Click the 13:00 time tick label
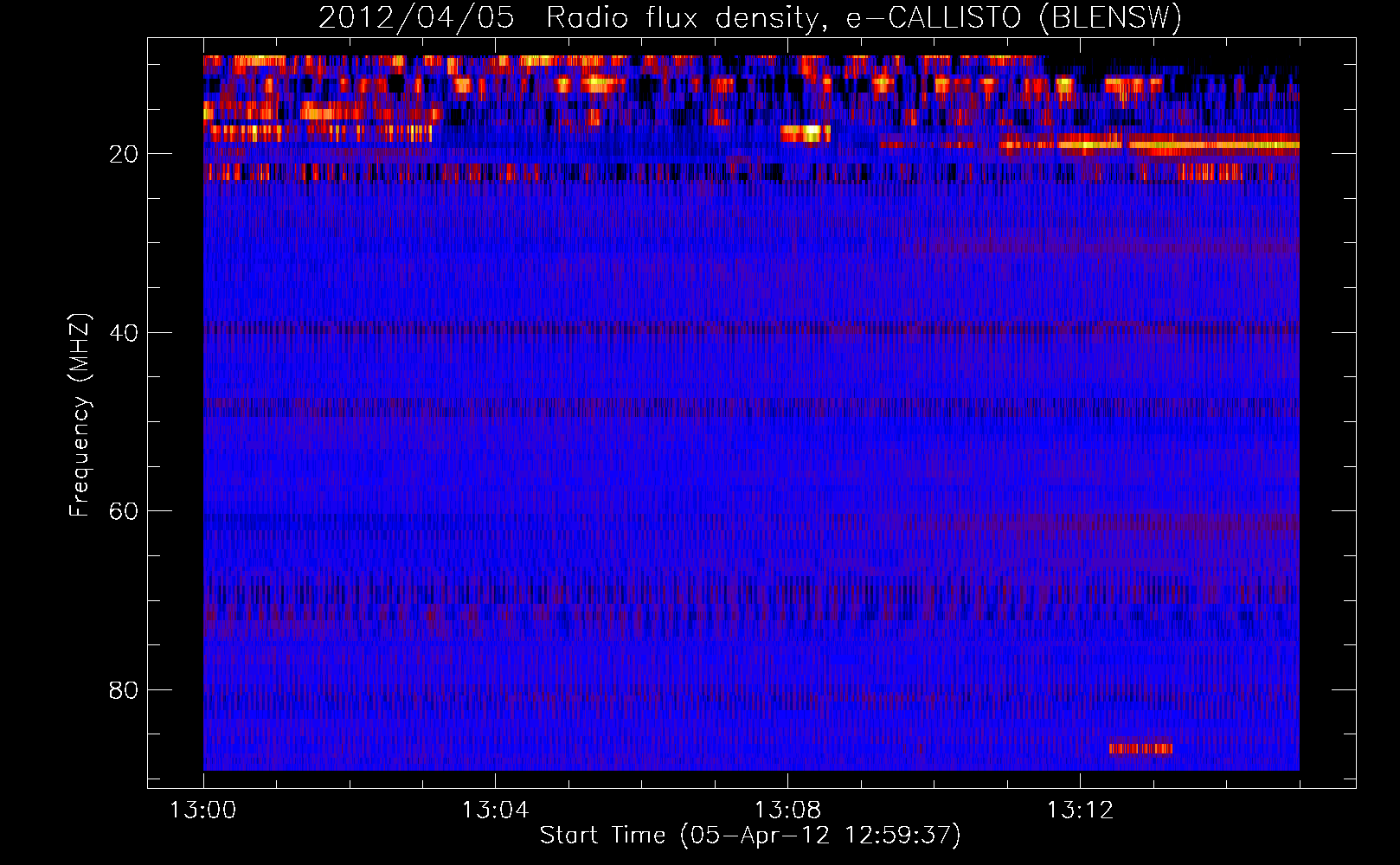The width and height of the screenshot is (1400, 865). point(203,811)
